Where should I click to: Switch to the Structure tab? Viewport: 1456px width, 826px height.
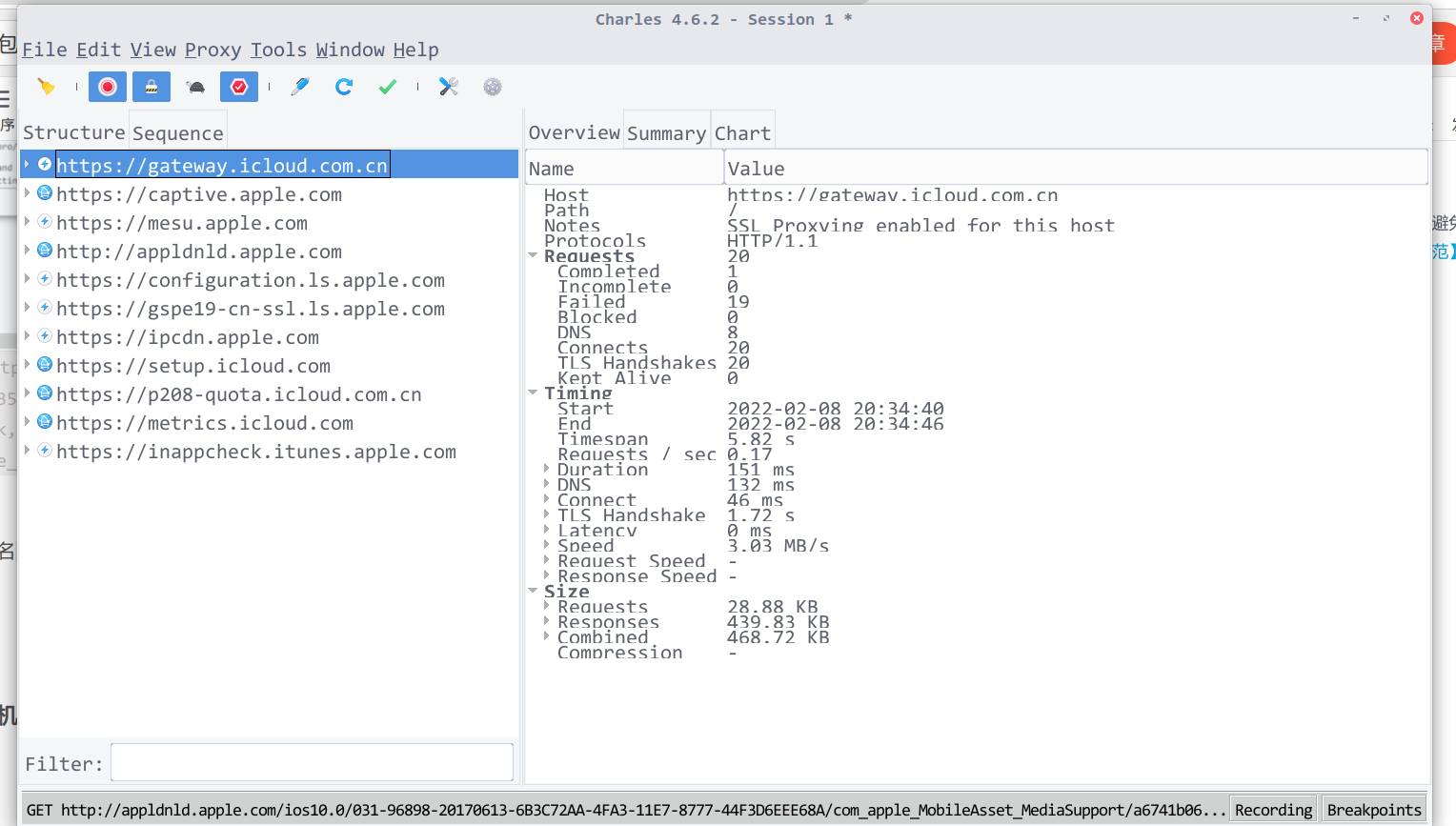[x=74, y=132]
